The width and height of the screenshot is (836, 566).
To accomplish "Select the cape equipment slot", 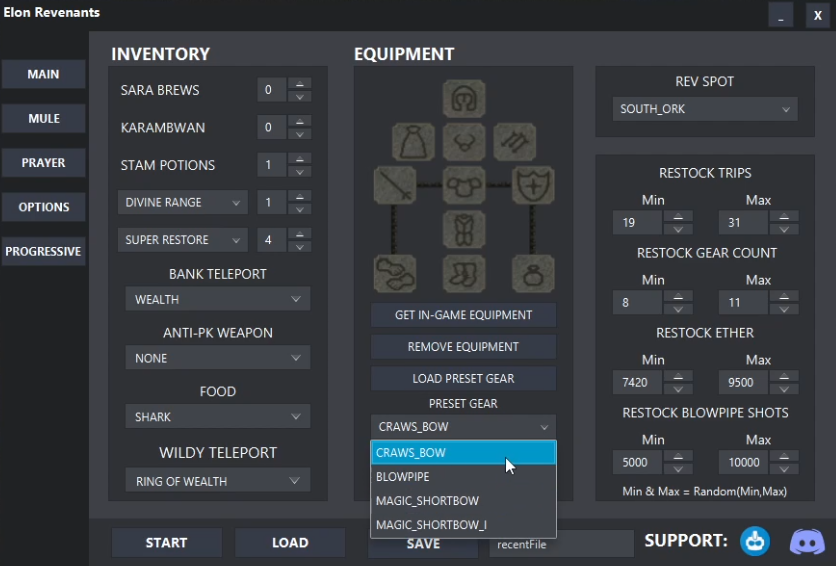I will coord(411,143).
